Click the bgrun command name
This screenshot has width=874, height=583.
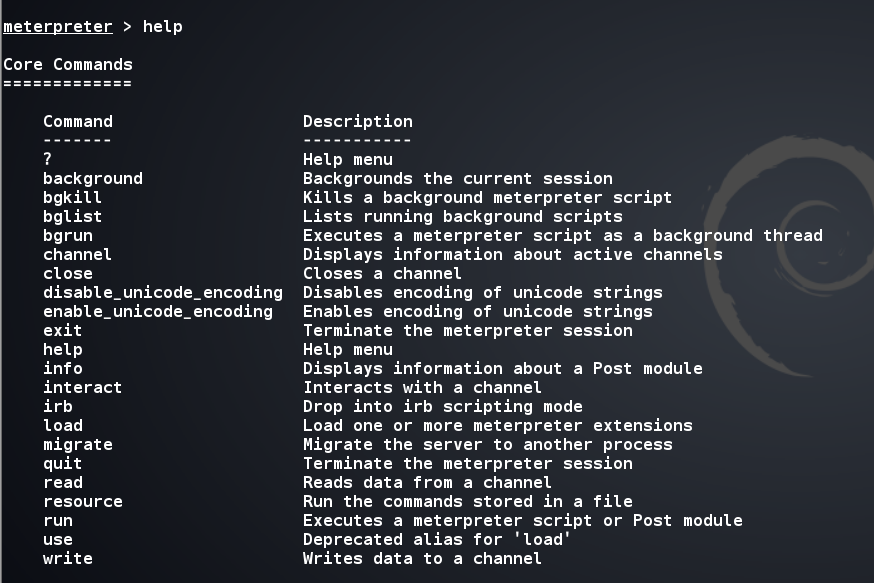68,236
